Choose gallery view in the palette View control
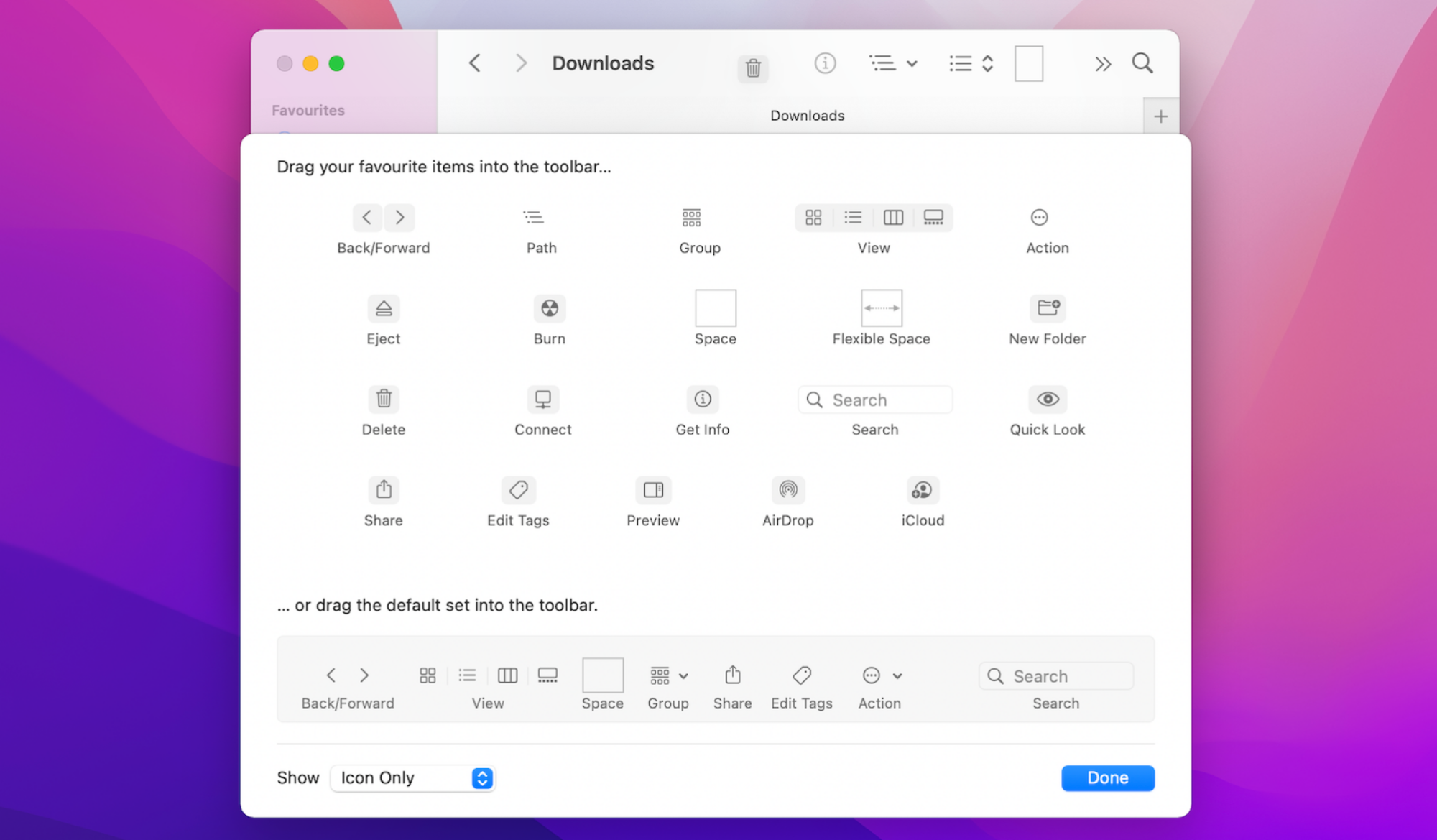This screenshot has height=840, width=1437. pyautogui.click(x=933, y=217)
